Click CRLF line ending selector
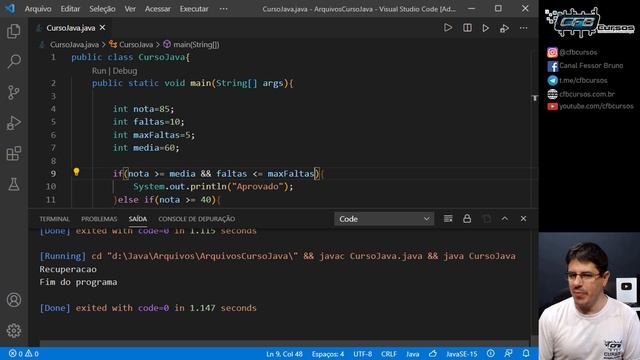The image size is (640, 360). 389,354
